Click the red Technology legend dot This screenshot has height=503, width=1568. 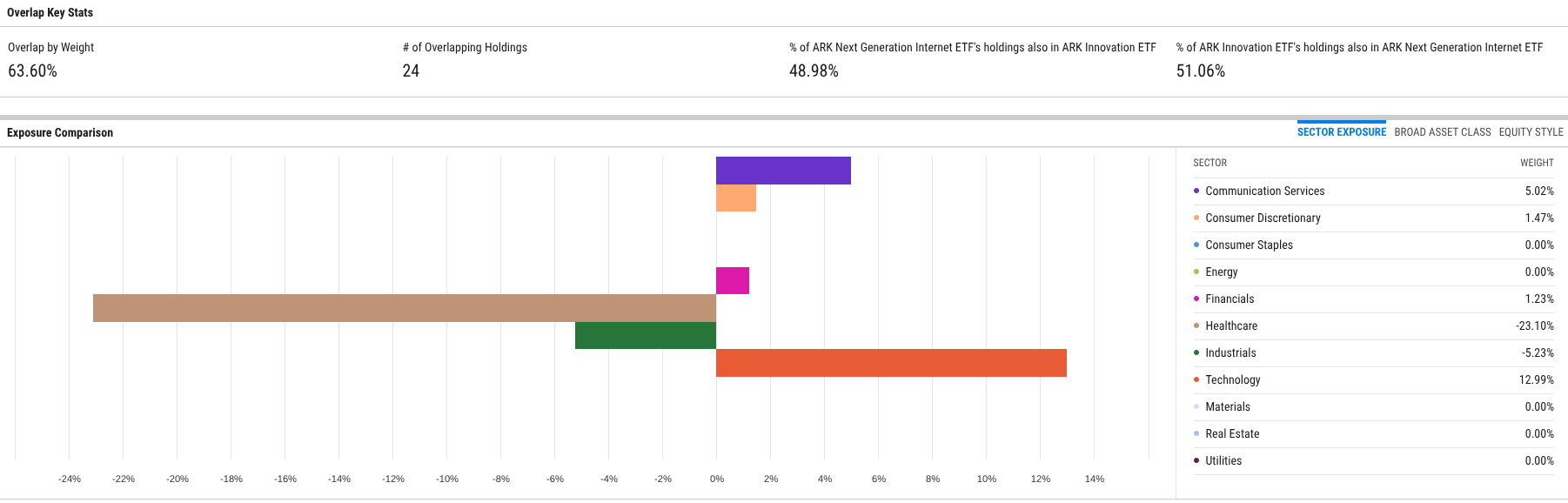pos(1196,379)
